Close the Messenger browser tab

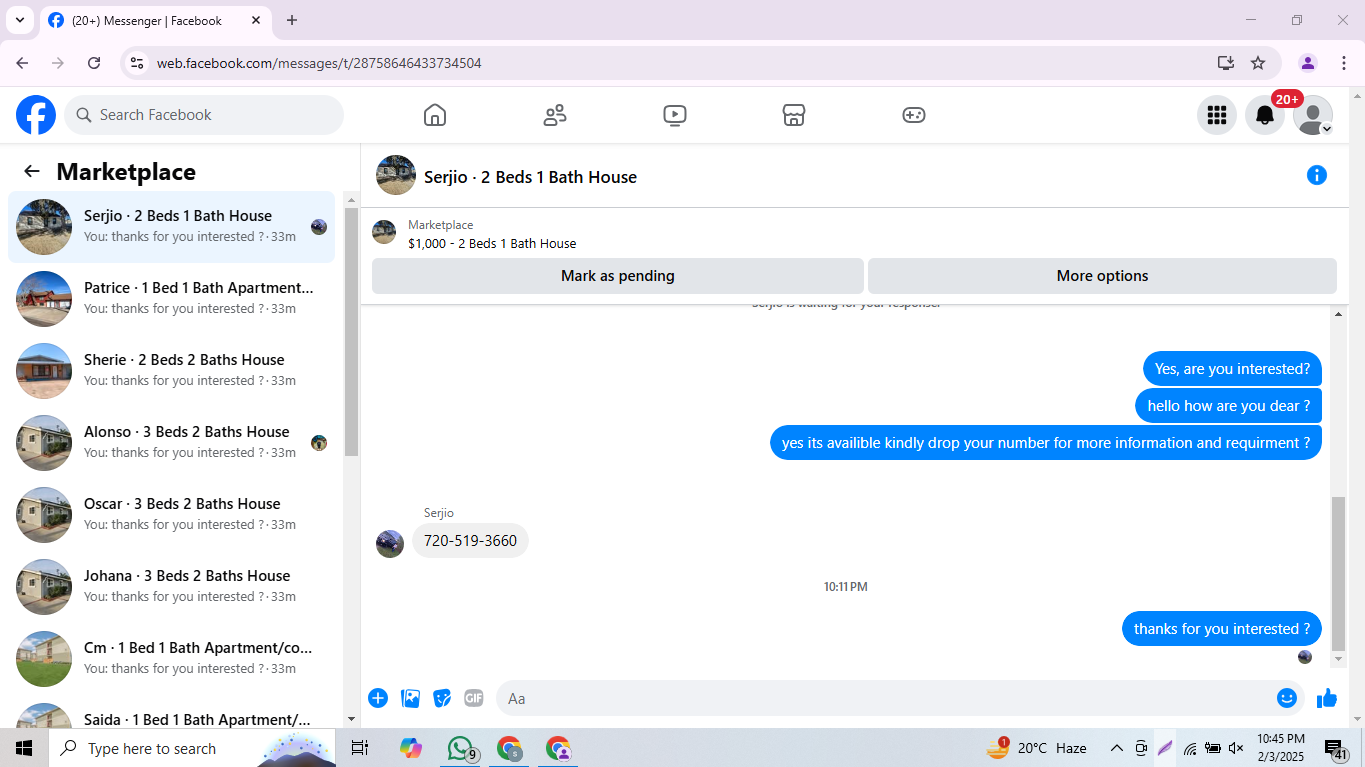256,20
